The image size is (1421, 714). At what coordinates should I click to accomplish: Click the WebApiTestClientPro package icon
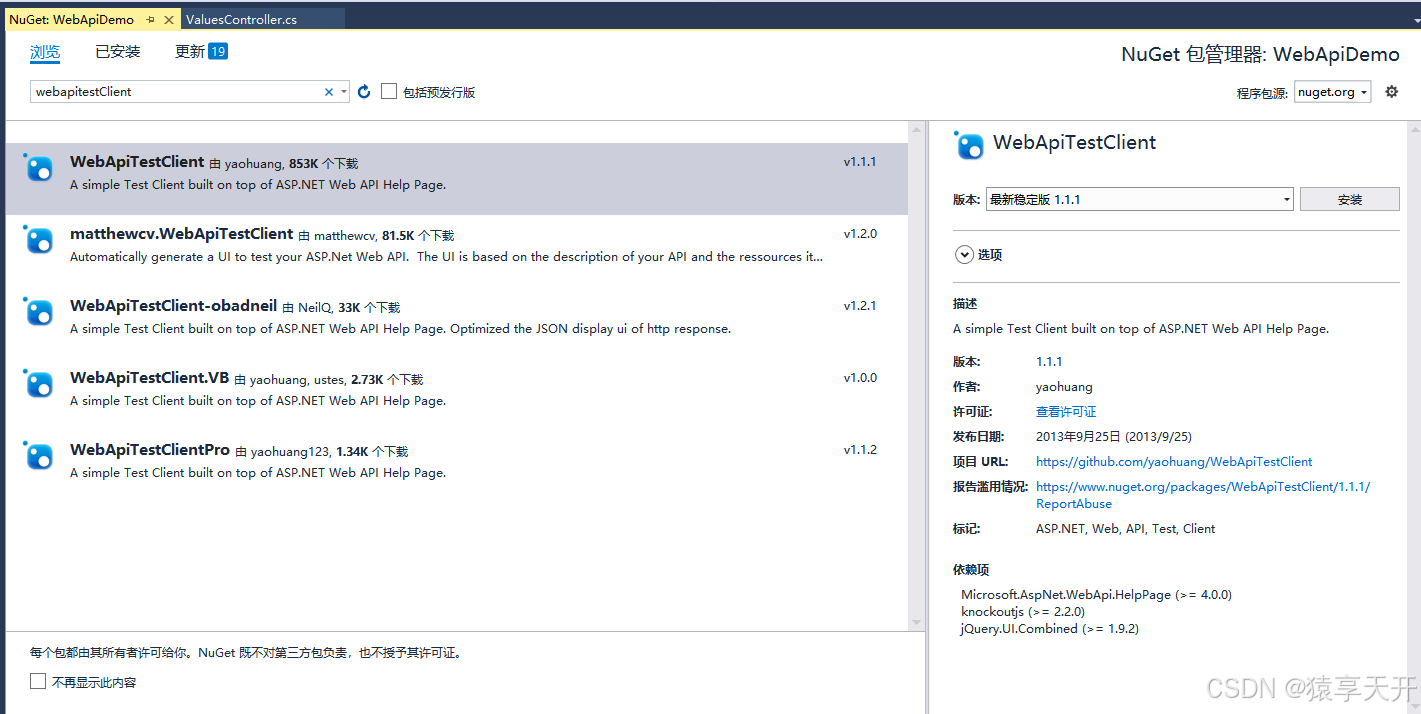(38, 456)
